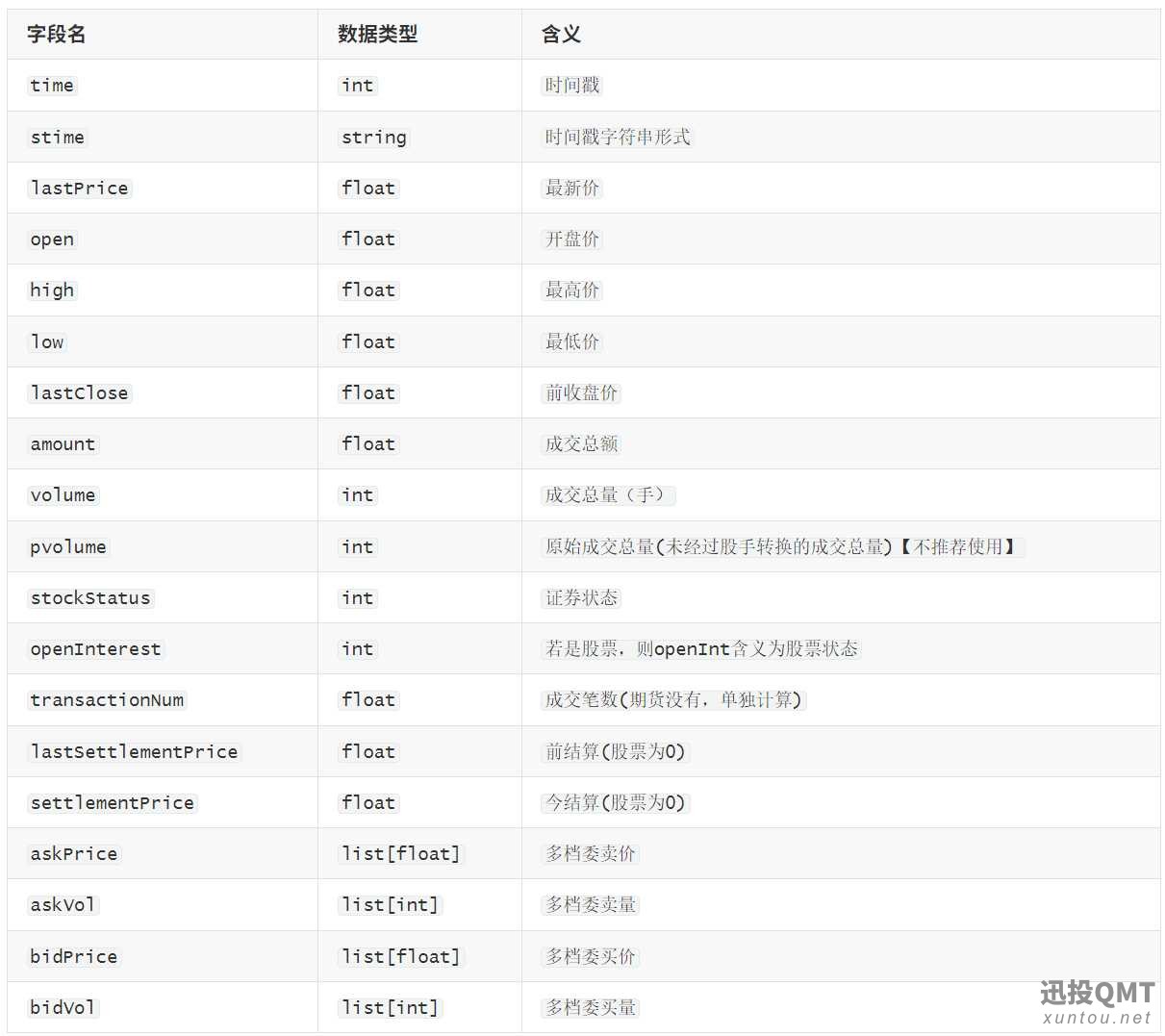Click the stime field code cell

[58, 138]
